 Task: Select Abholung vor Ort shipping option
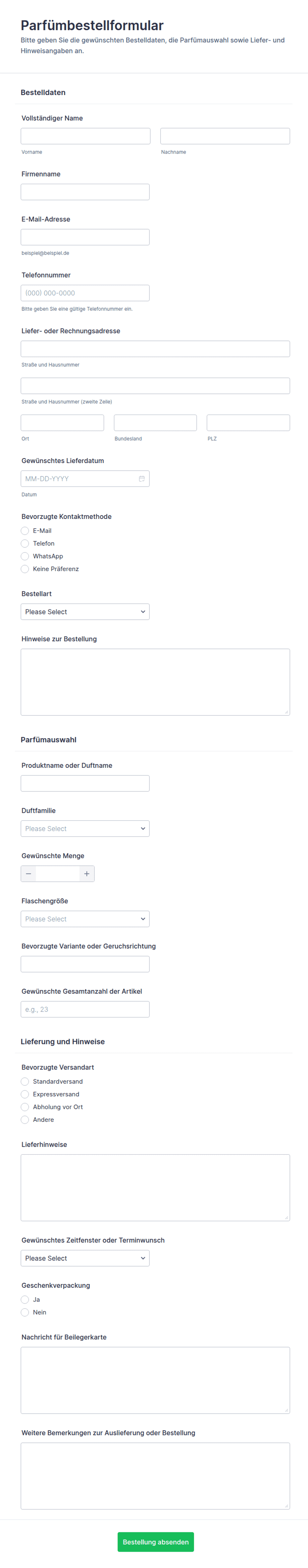click(x=25, y=1107)
